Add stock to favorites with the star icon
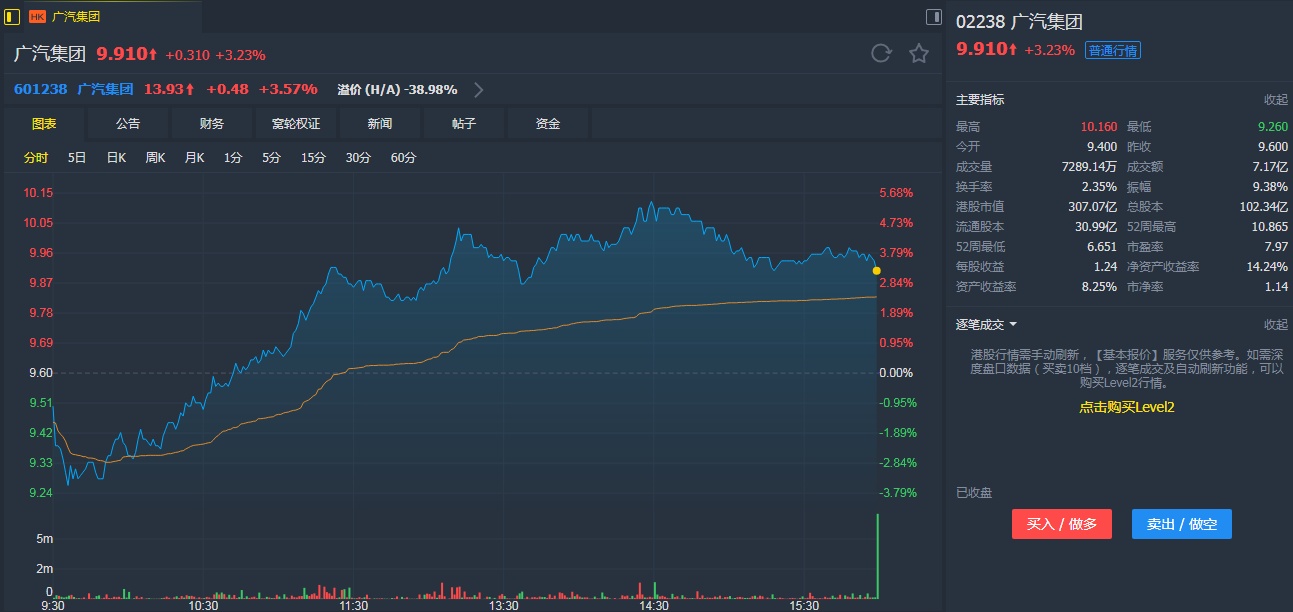The image size is (1293, 612). point(919,54)
